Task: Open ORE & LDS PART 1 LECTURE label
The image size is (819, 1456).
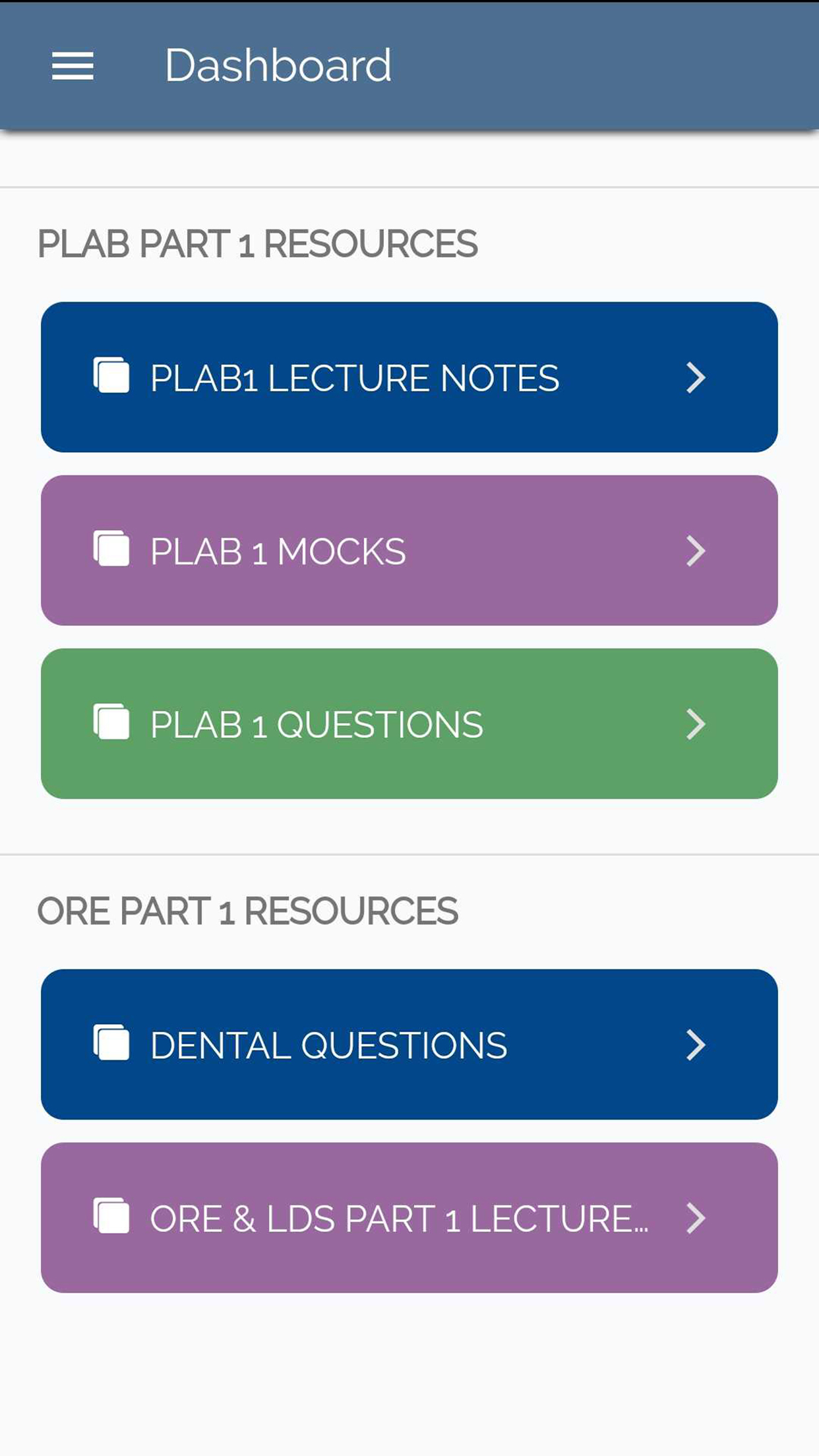Action: tap(399, 1219)
